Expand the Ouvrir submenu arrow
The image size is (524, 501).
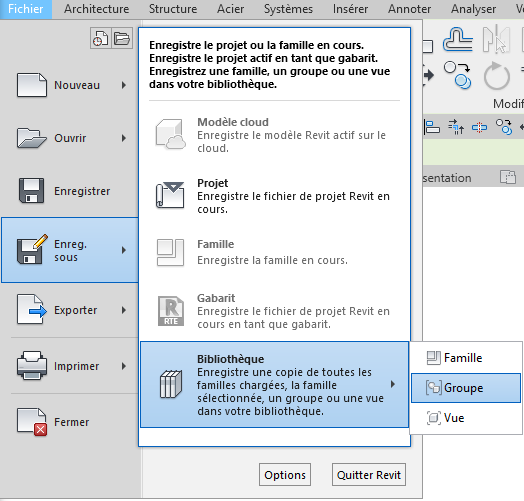[x=124, y=138]
